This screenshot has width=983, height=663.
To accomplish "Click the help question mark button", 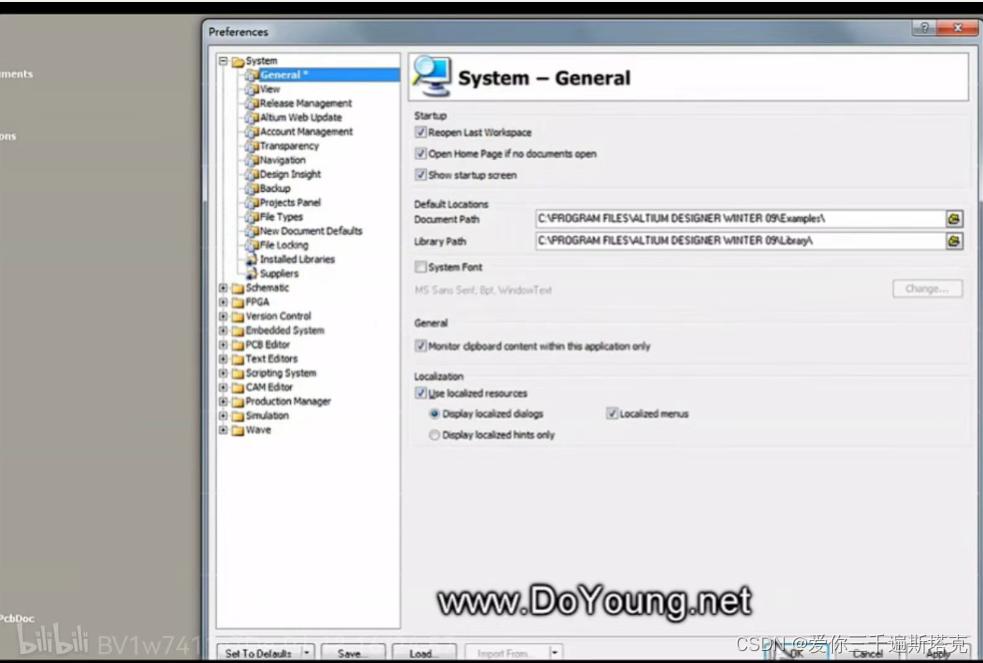I will (x=924, y=28).
